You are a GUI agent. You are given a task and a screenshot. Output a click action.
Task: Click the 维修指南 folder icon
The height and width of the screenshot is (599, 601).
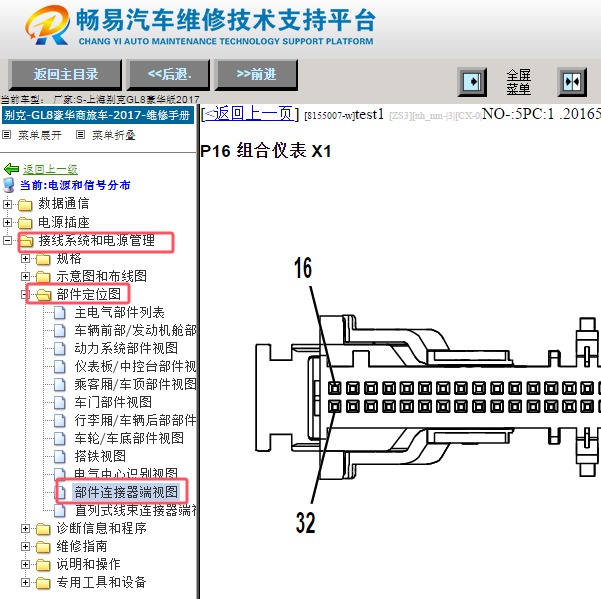[43, 547]
